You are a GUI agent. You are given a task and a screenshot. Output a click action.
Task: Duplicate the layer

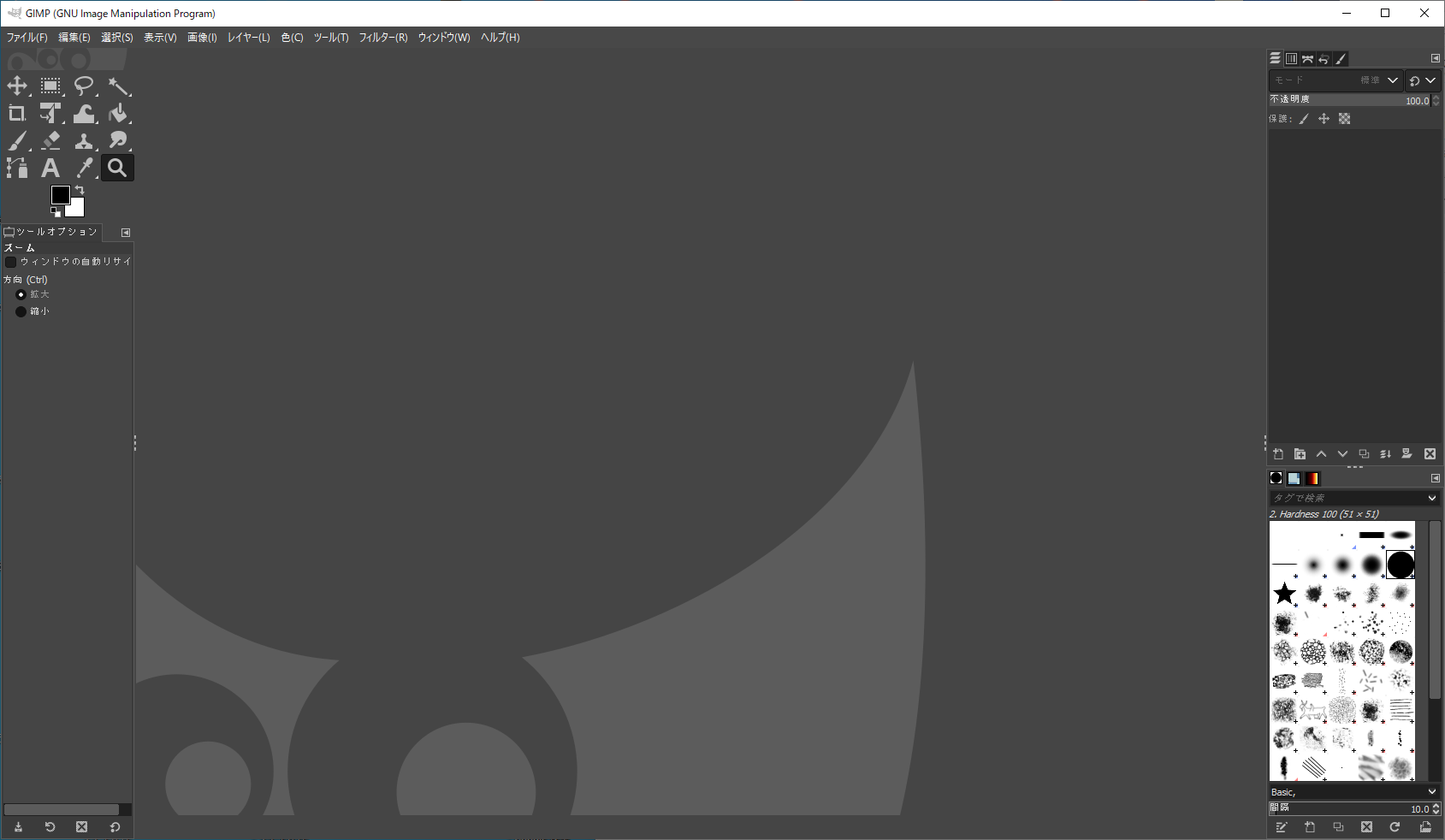click(1364, 454)
